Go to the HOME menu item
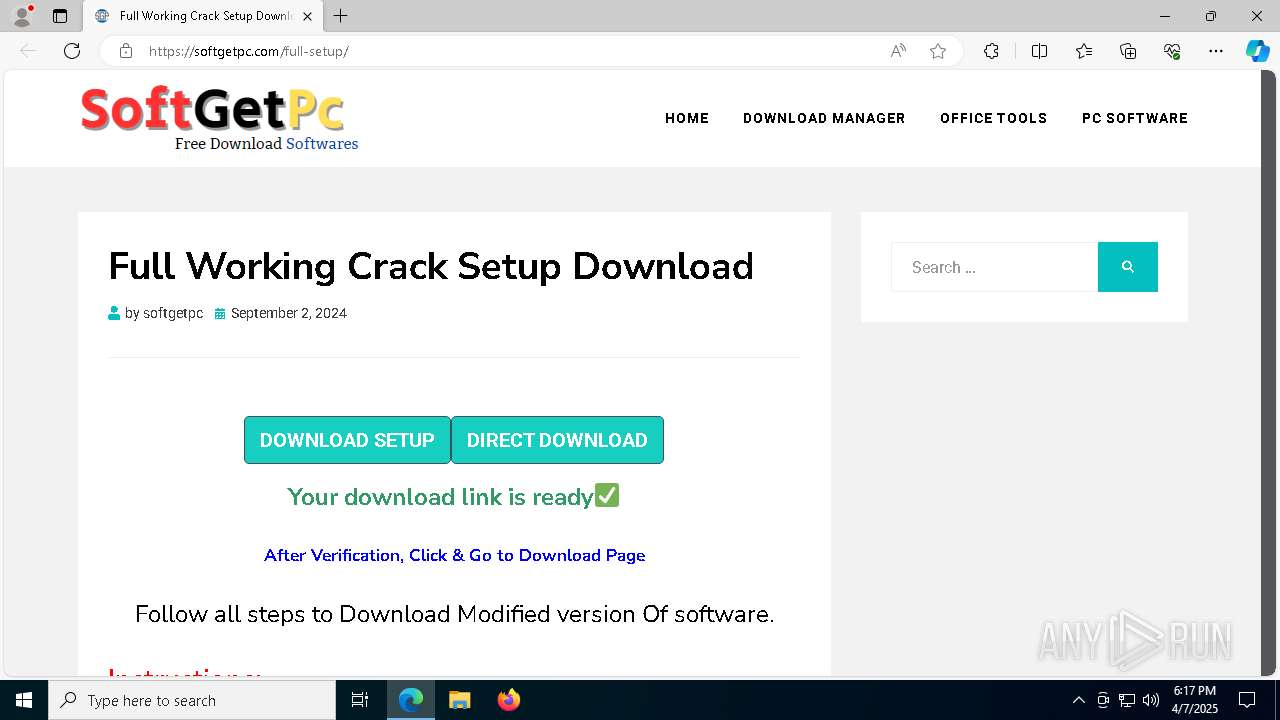 [687, 118]
